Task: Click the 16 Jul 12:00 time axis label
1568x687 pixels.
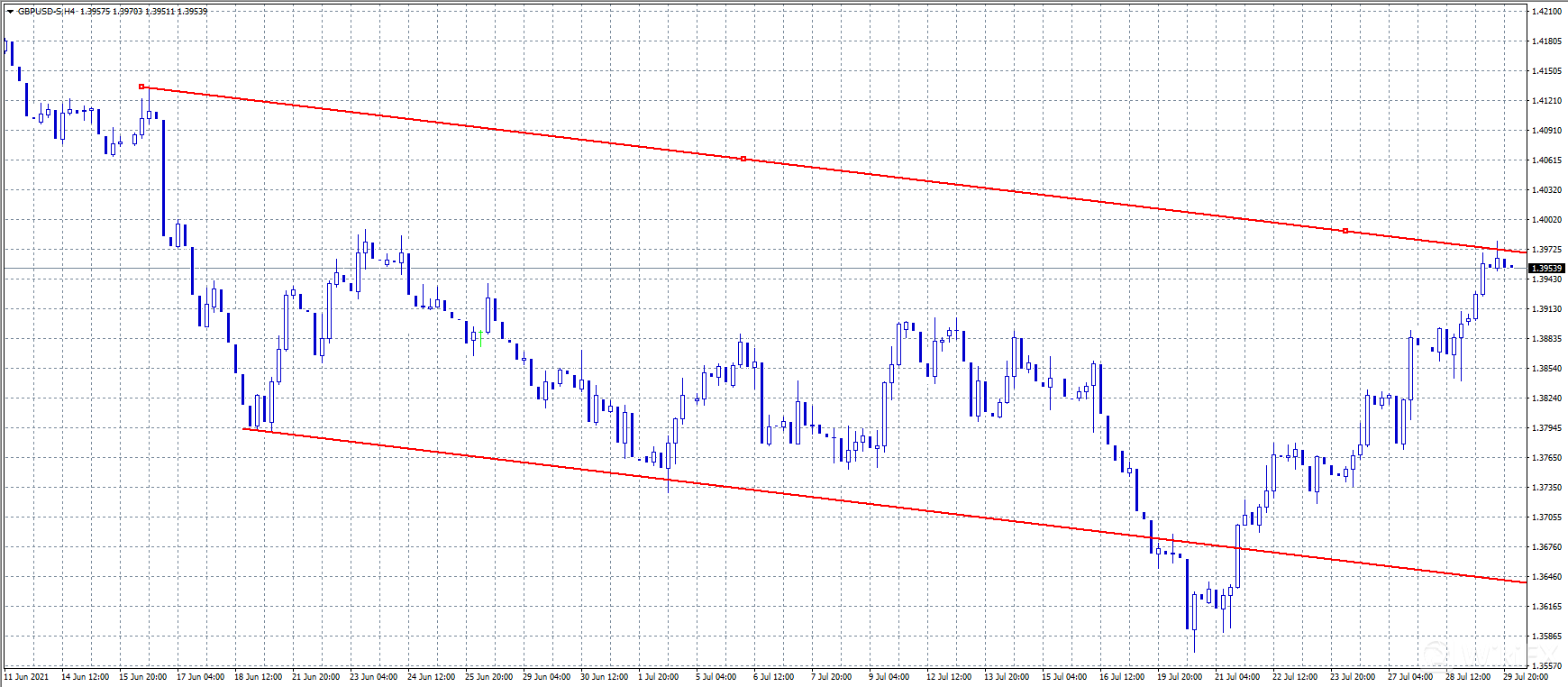Action: click(1123, 677)
